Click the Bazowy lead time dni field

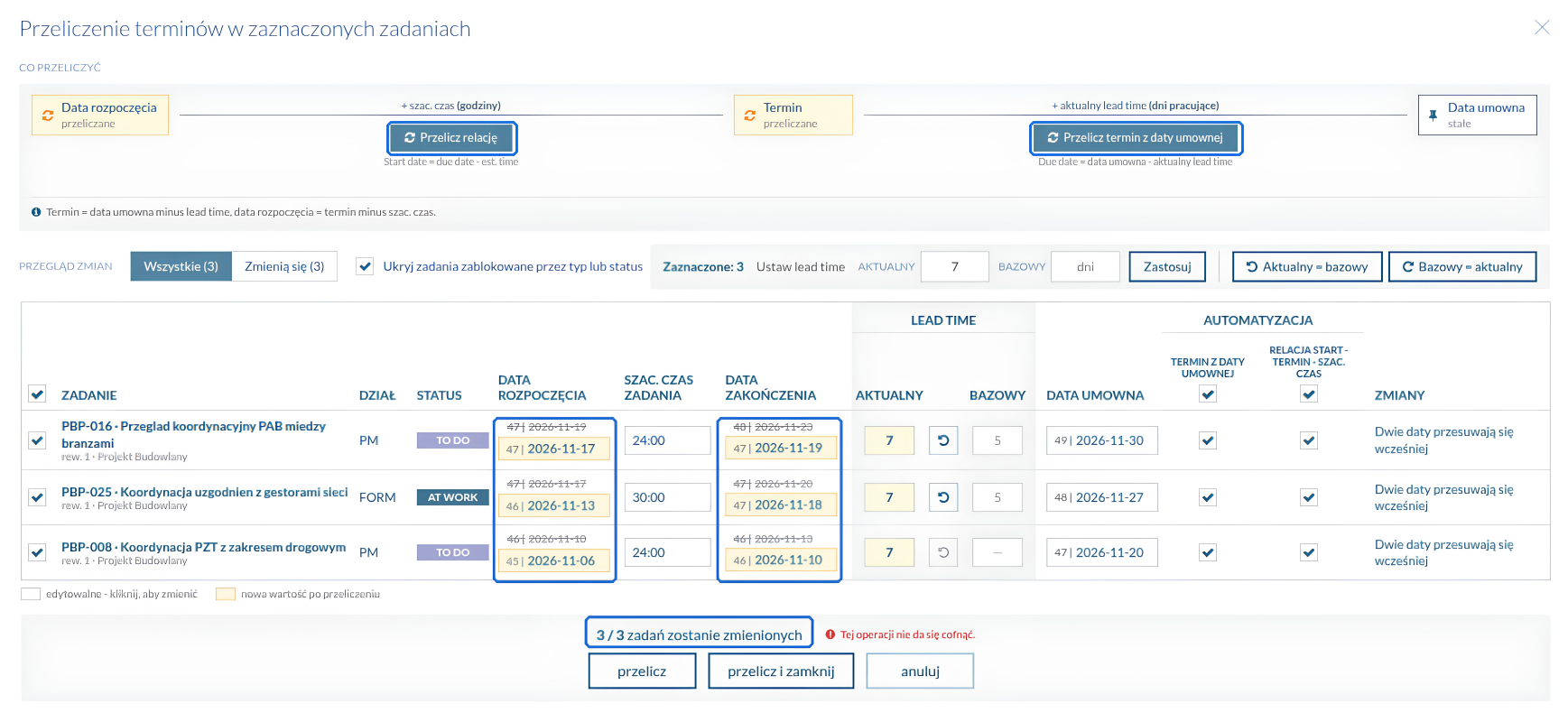(1086, 267)
